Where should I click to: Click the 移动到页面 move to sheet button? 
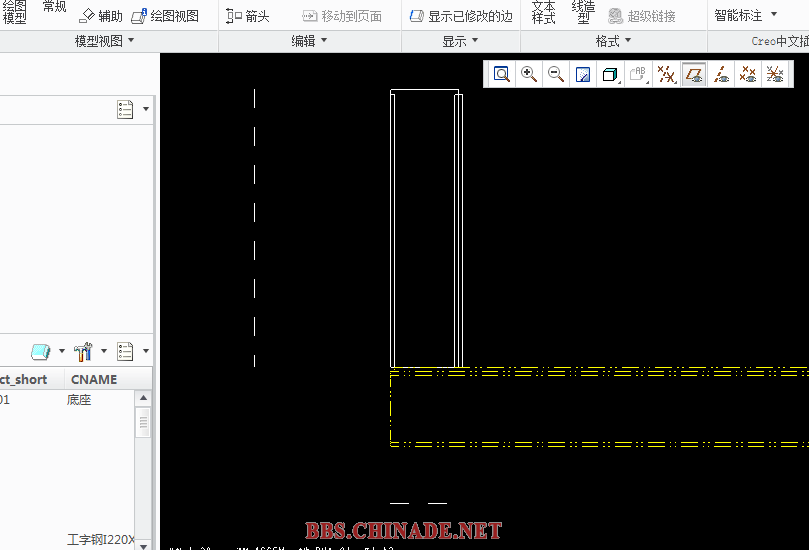pos(342,16)
